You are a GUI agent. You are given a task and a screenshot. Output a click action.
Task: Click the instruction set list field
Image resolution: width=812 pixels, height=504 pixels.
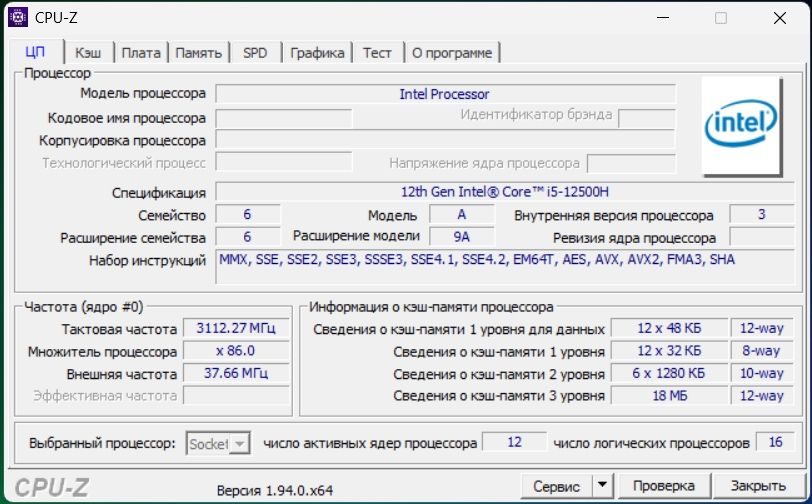505,267
